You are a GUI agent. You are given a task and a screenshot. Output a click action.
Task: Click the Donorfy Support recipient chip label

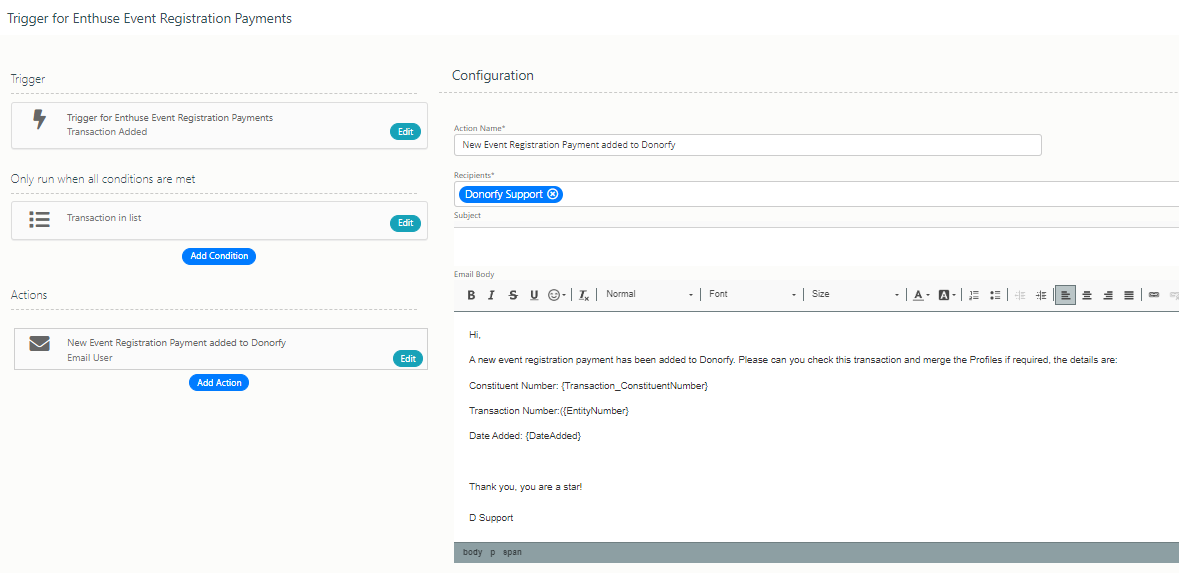(x=504, y=194)
